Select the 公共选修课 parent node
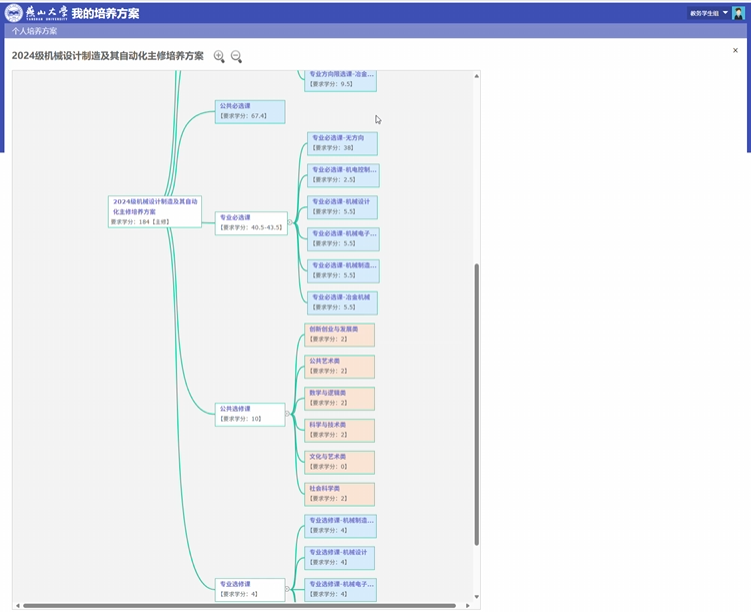Image resolution: width=751 pixels, height=612 pixels. [x=250, y=415]
